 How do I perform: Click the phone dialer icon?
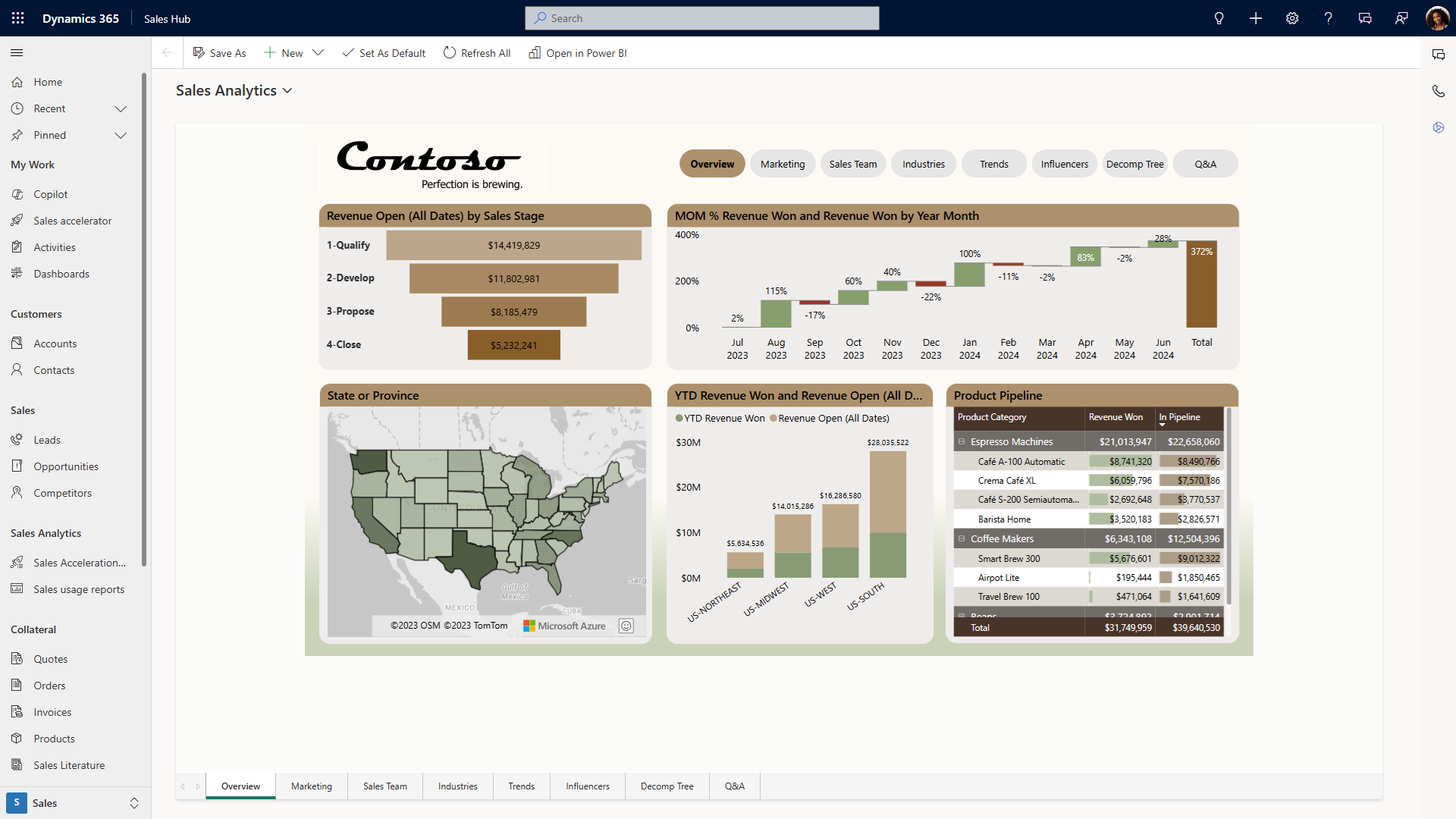pyautogui.click(x=1438, y=91)
